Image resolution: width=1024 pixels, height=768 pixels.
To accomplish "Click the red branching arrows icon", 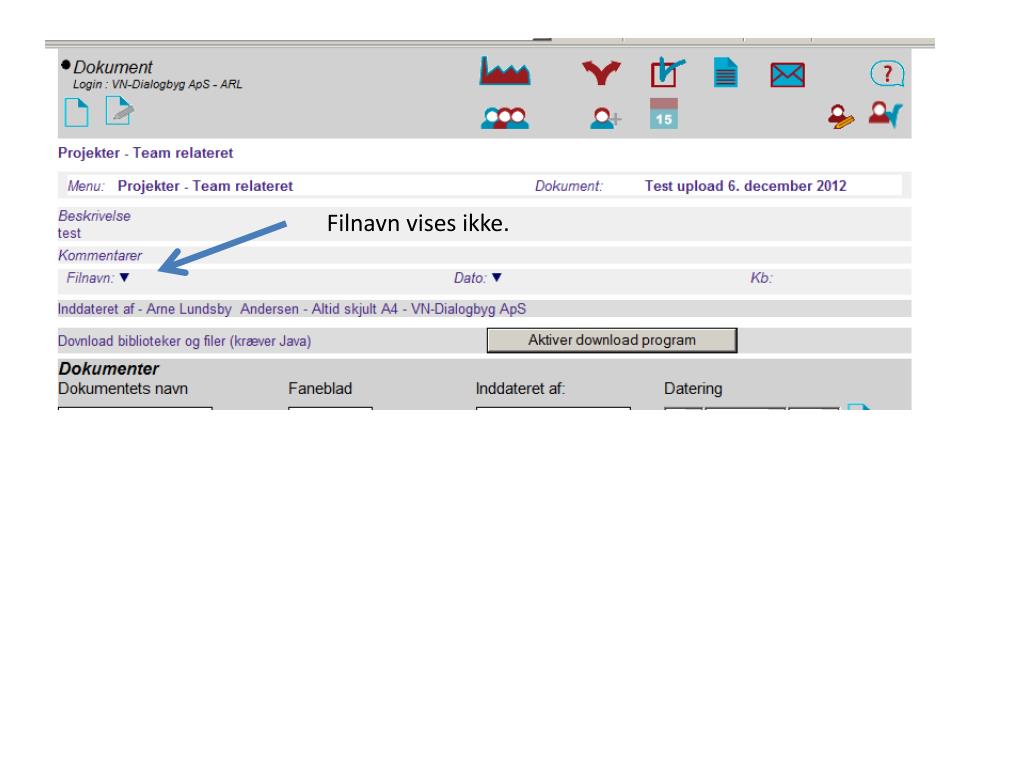I will coord(601,72).
